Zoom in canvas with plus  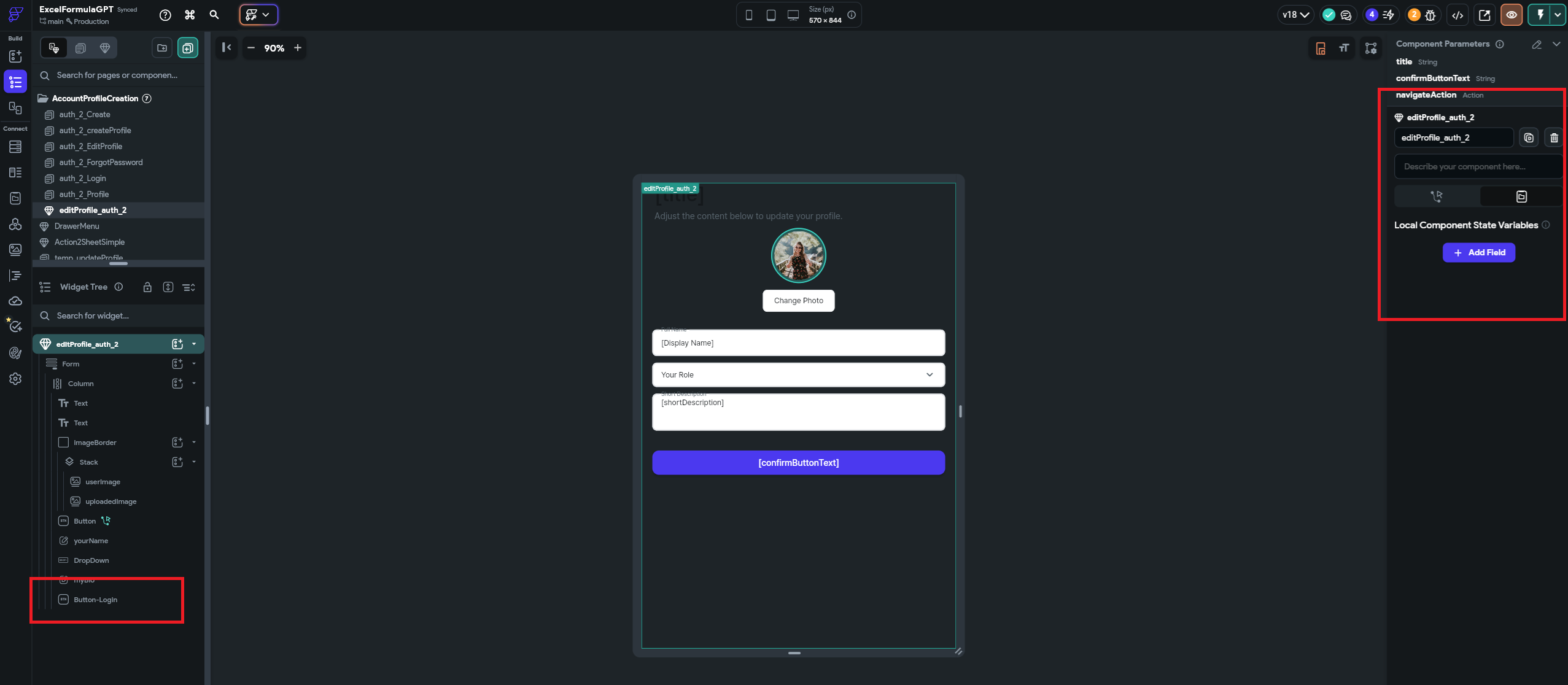(298, 48)
